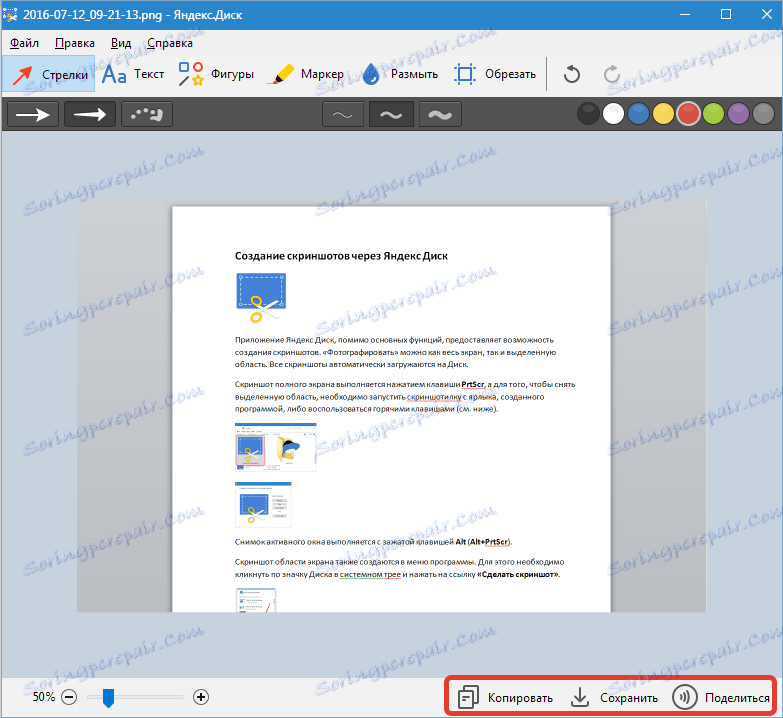Viewport: 783px width, 718px height.
Task: Pick the green color swatch
Action: [713, 114]
